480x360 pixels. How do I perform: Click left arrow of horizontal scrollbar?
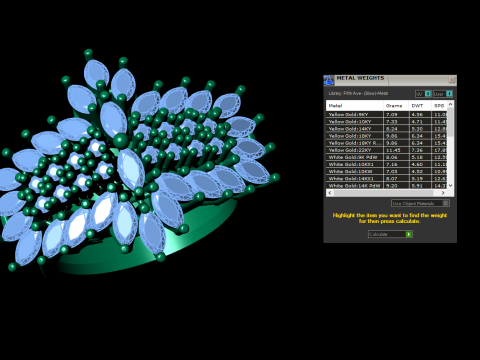(330, 193)
